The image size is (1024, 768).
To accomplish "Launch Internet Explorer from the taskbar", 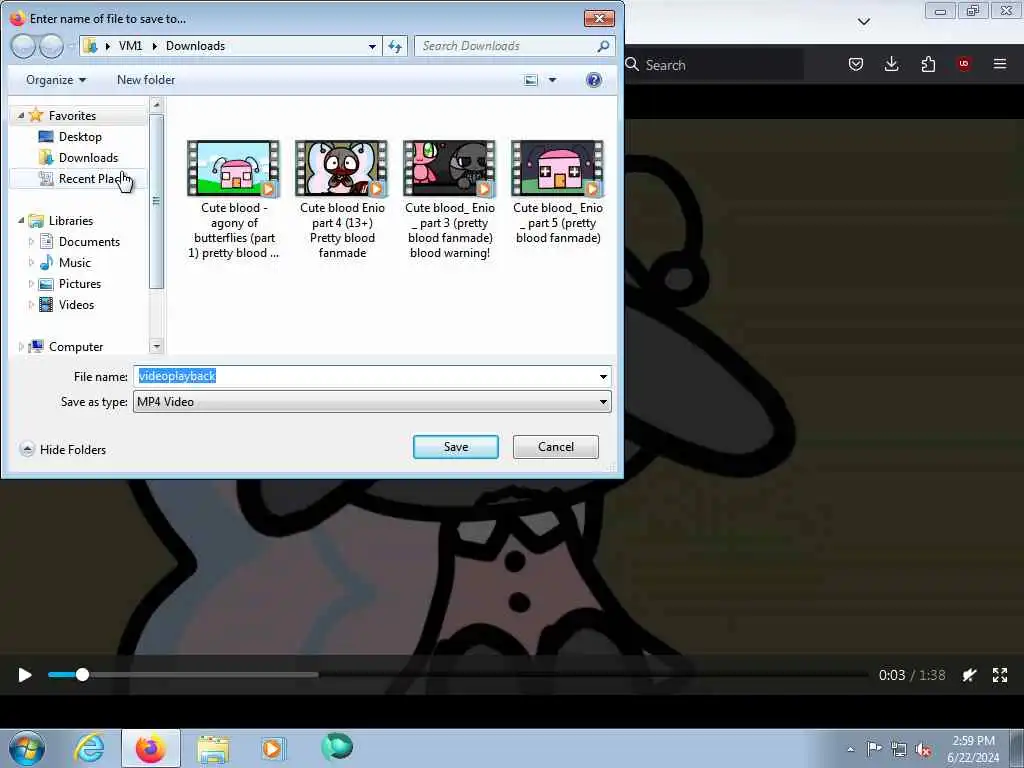I will 89,748.
